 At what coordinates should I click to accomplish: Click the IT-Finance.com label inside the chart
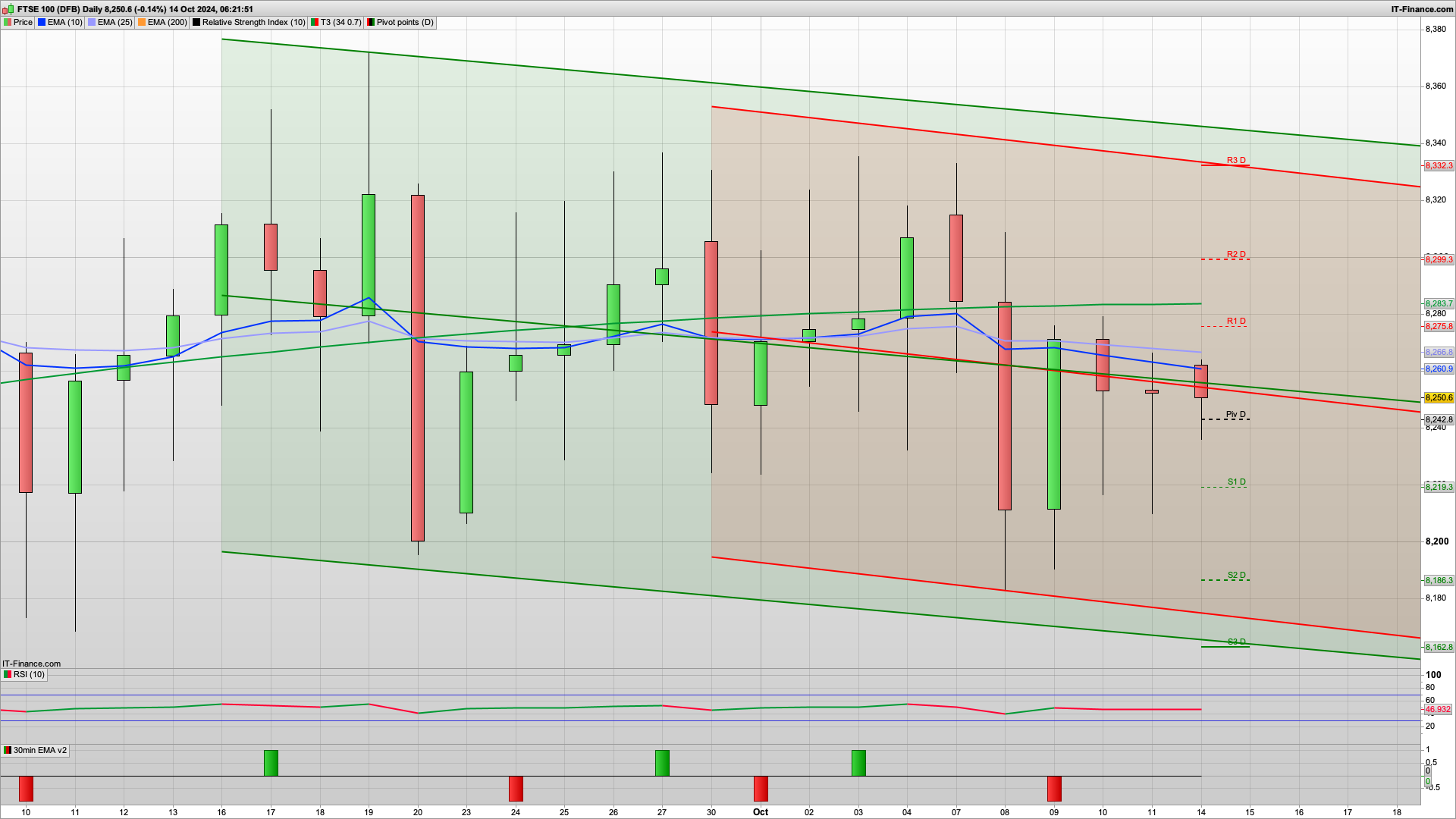tap(30, 663)
